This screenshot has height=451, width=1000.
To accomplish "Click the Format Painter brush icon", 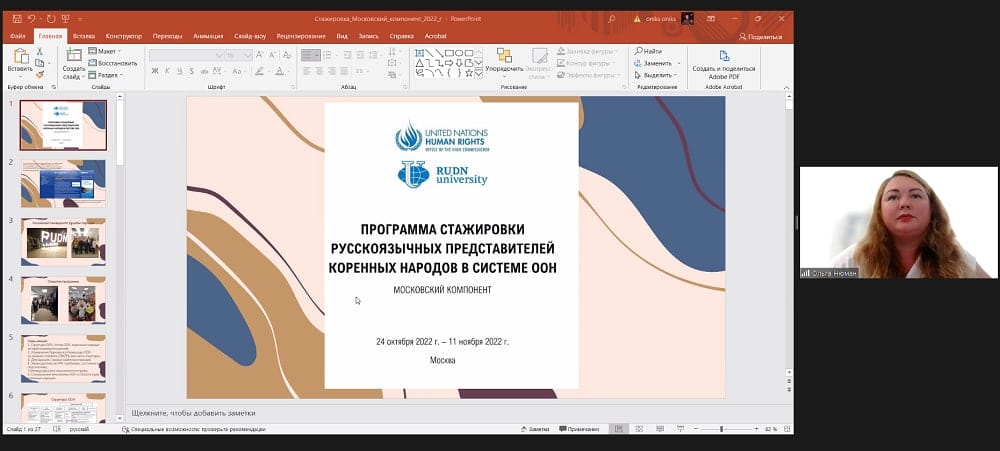I will click(39, 74).
